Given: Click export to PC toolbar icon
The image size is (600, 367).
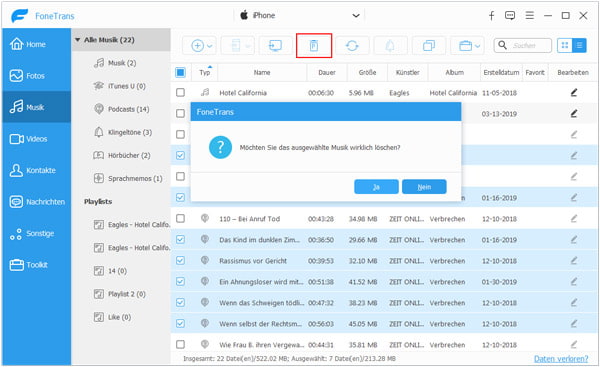Looking at the screenshot, I should (x=276, y=46).
